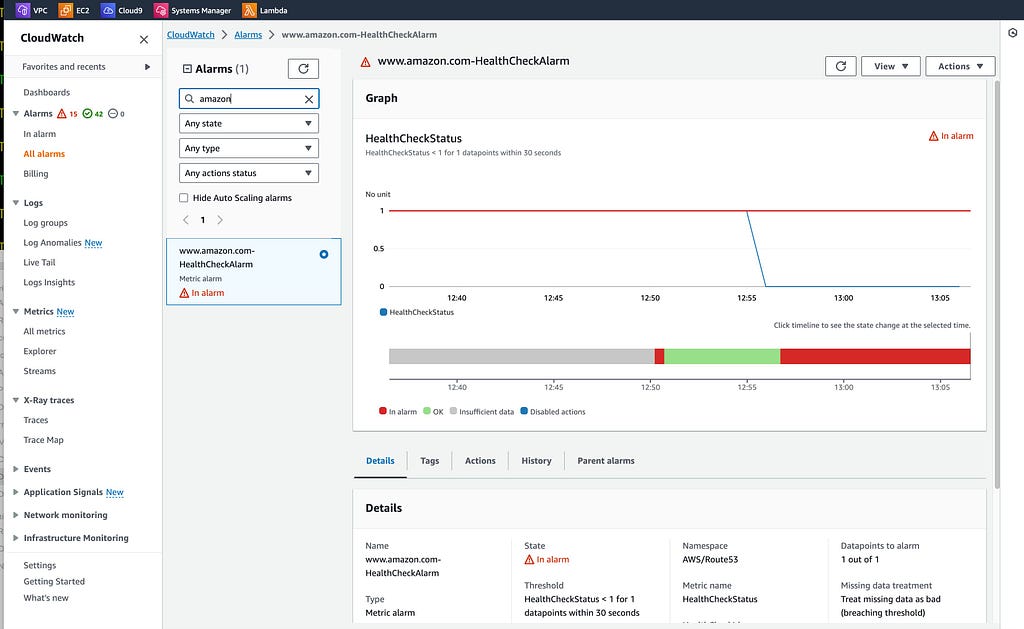Open the Lambda service shortcut icon
Image resolution: width=1024 pixels, height=629 pixels.
tap(249, 10)
